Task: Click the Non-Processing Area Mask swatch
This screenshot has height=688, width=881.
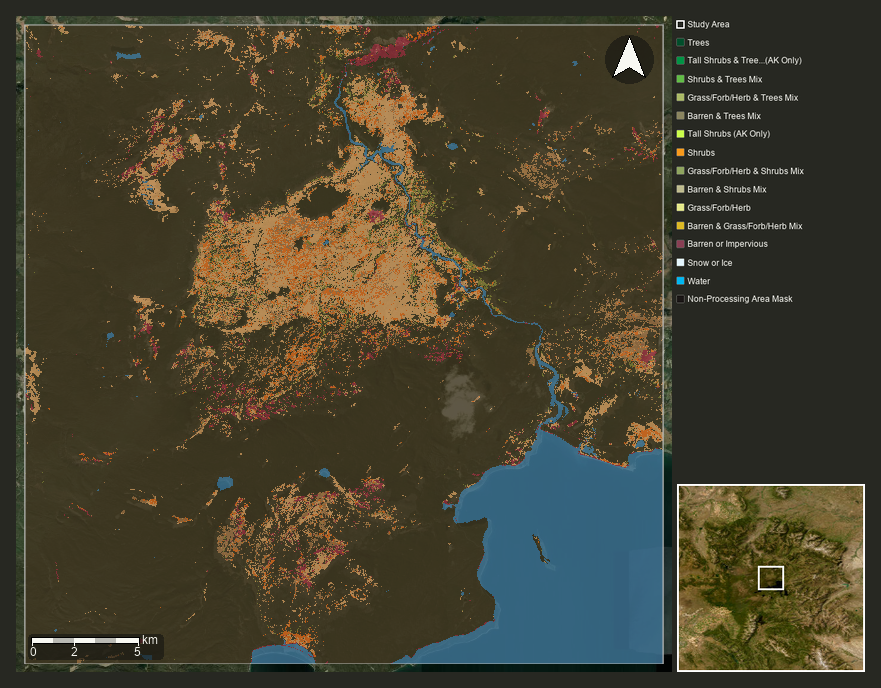Action: (x=680, y=299)
